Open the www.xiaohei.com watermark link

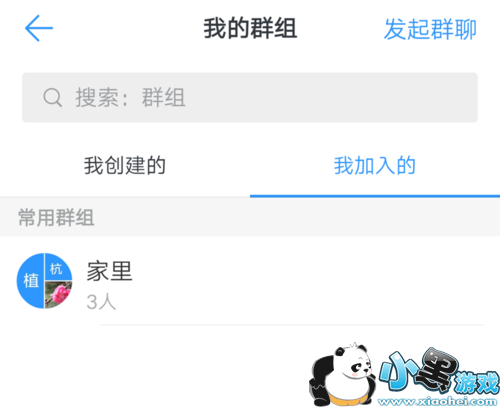[x=438, y=401]
